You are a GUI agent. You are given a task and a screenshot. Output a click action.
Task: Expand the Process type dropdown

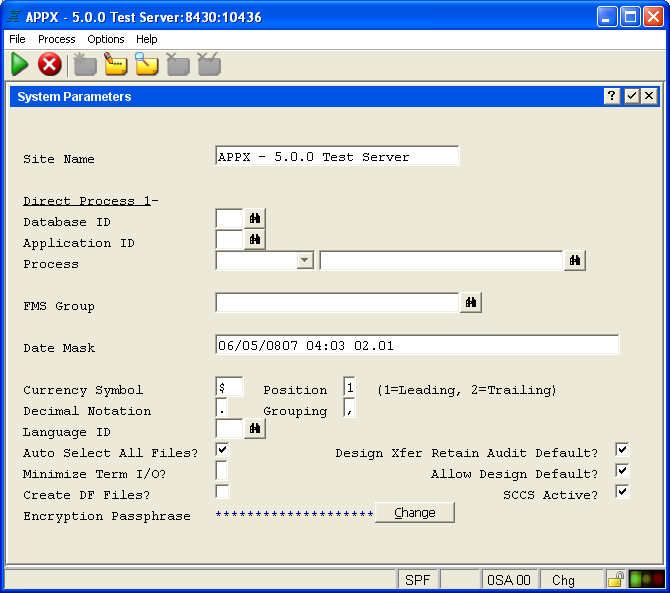[x=305, y=260]
